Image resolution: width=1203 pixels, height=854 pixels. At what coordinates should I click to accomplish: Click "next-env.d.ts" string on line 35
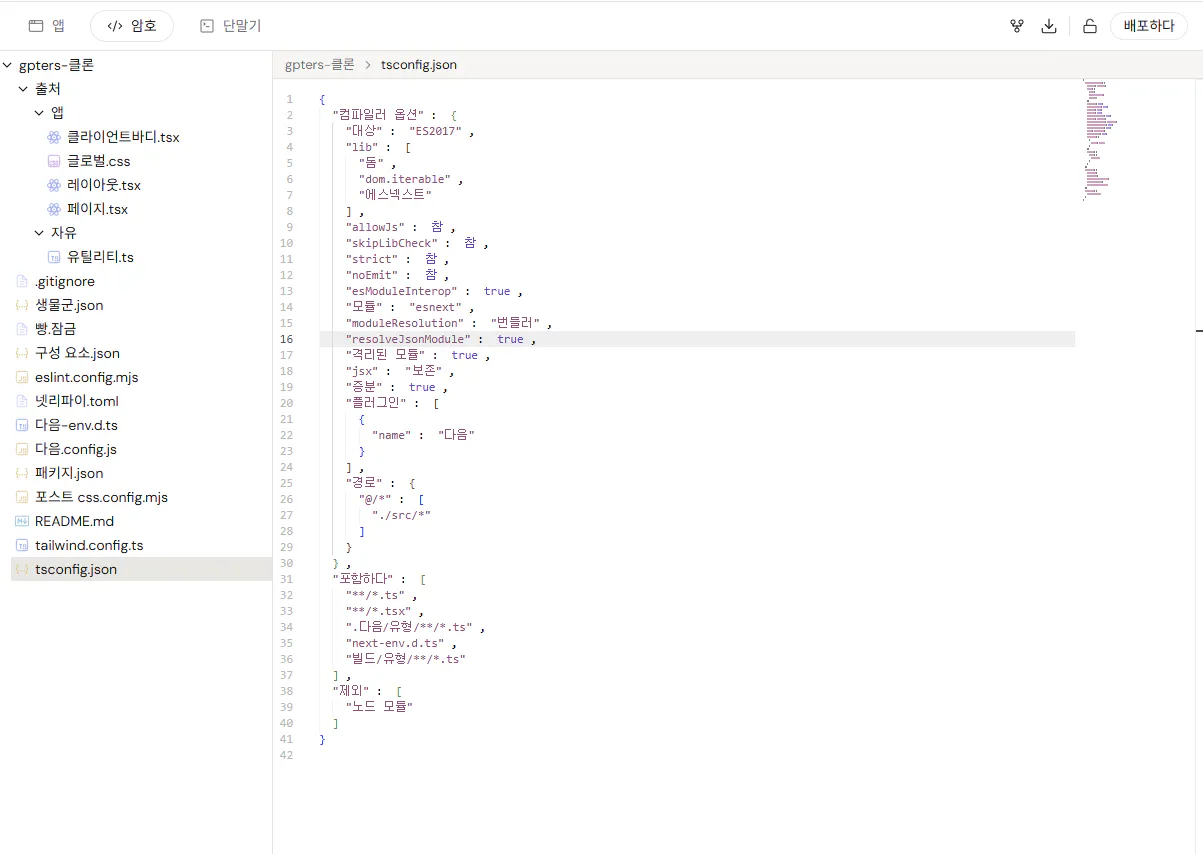pyautogui.click(x=394, y=643)
